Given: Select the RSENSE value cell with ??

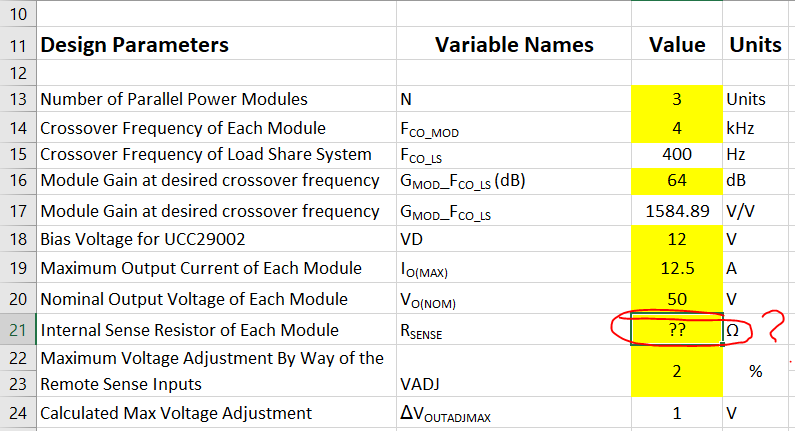Looking at the screenshot, I should tap(676, 330).
